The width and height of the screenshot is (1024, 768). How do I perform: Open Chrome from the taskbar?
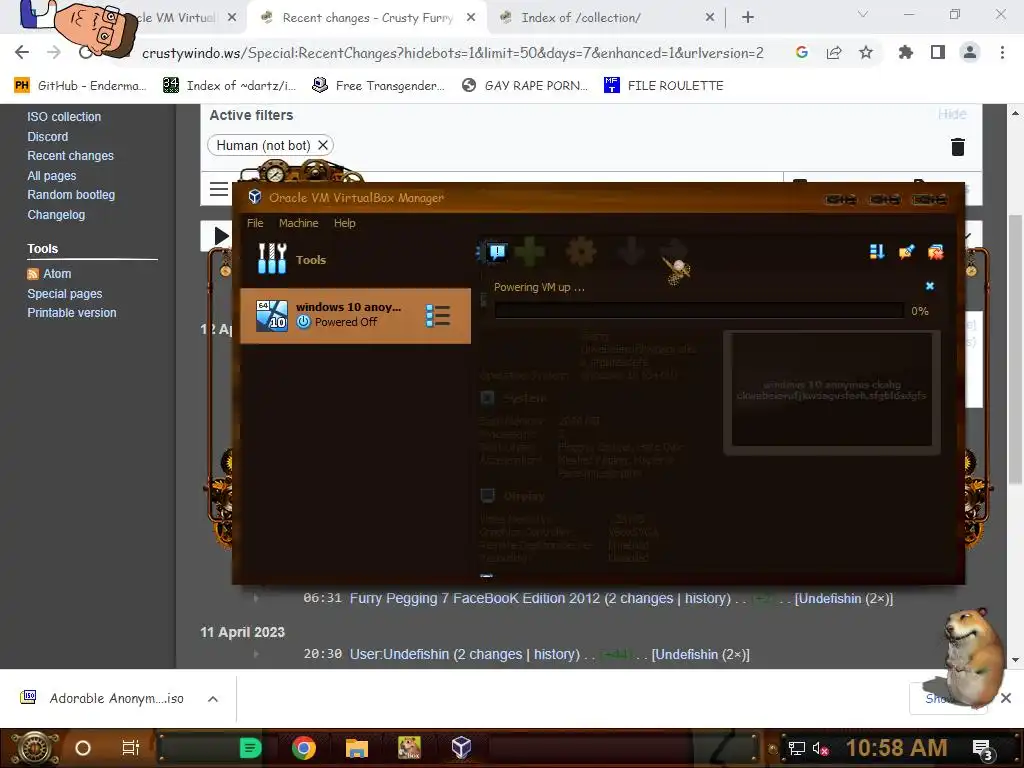pyautogui.click(x=304, y=748)
